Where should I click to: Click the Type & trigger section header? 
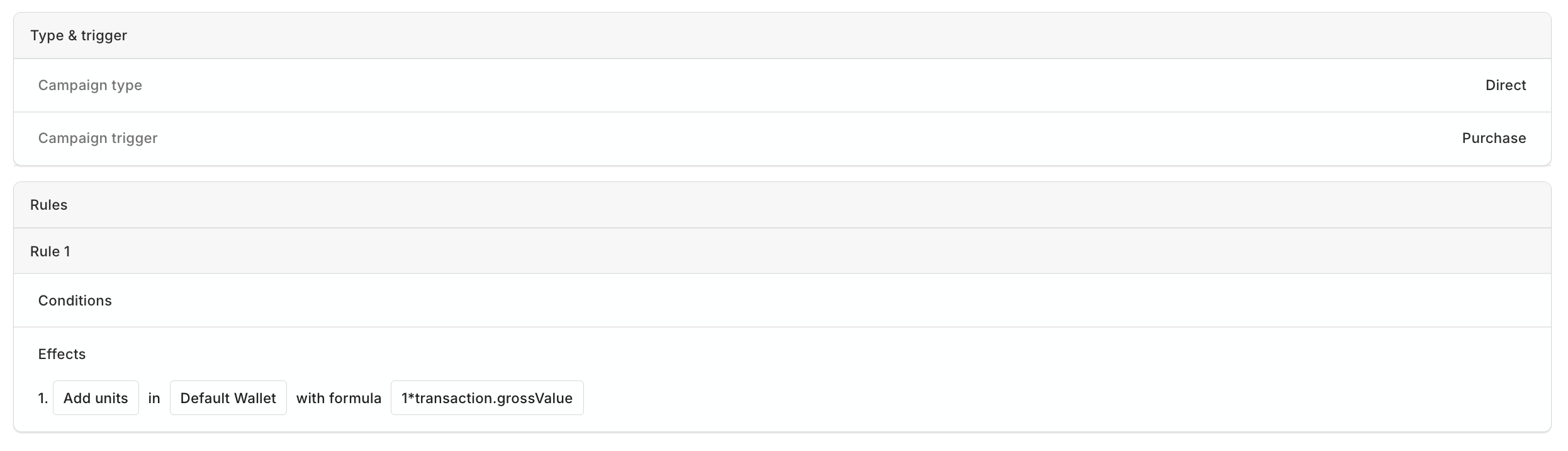79,36
